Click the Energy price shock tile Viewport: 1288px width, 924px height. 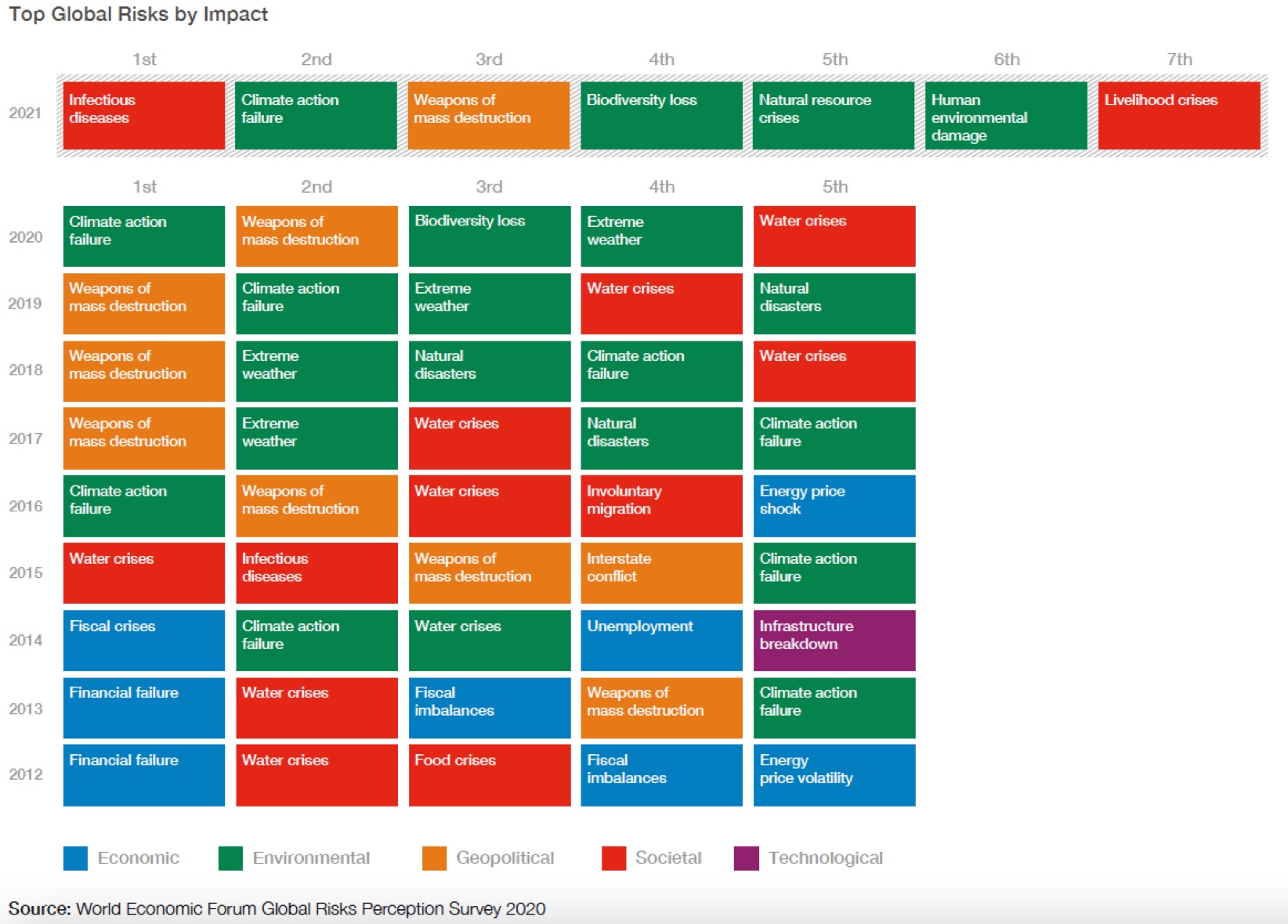834,505
